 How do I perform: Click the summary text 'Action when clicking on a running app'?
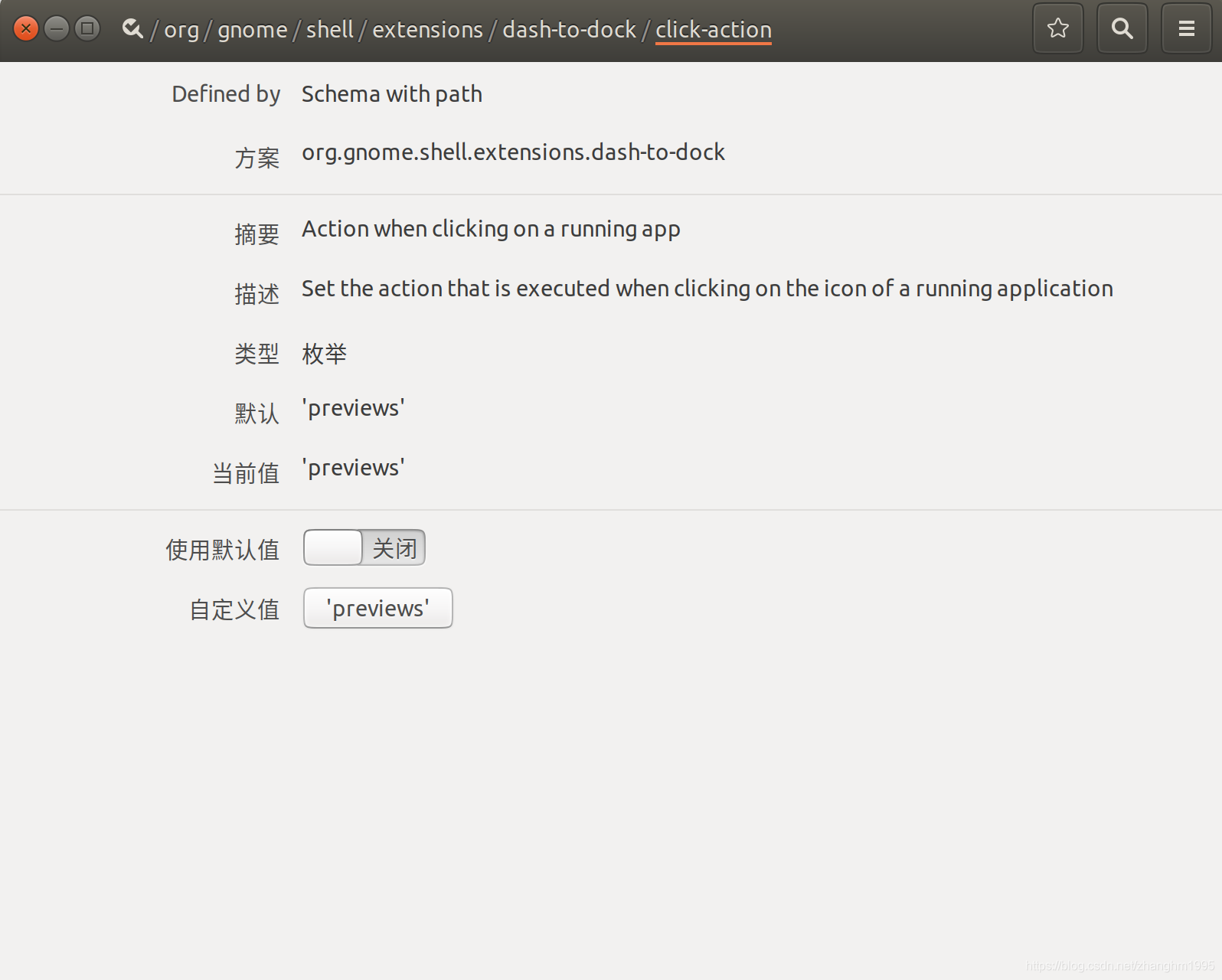click(491, 229)
